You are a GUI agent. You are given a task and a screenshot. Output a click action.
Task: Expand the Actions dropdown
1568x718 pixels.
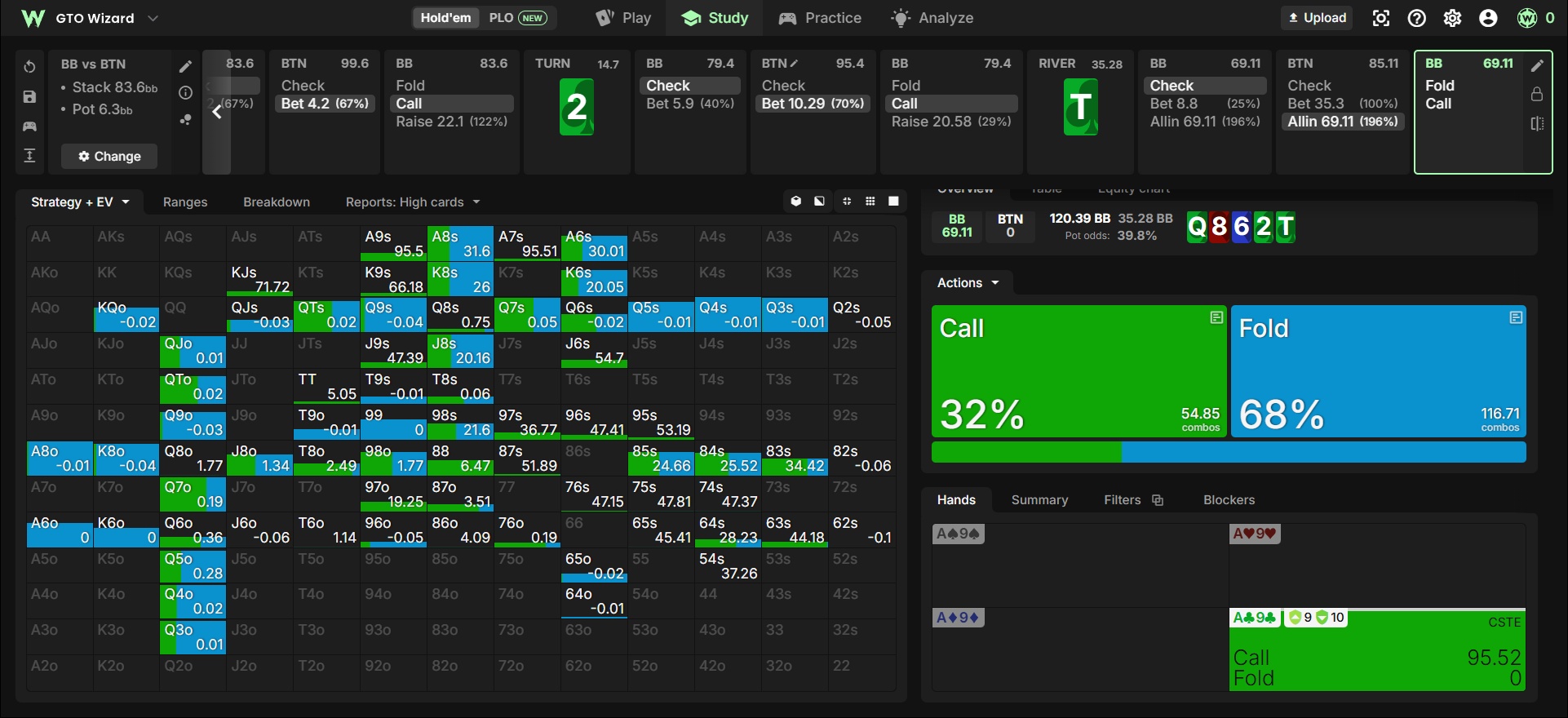click(968, 283)
